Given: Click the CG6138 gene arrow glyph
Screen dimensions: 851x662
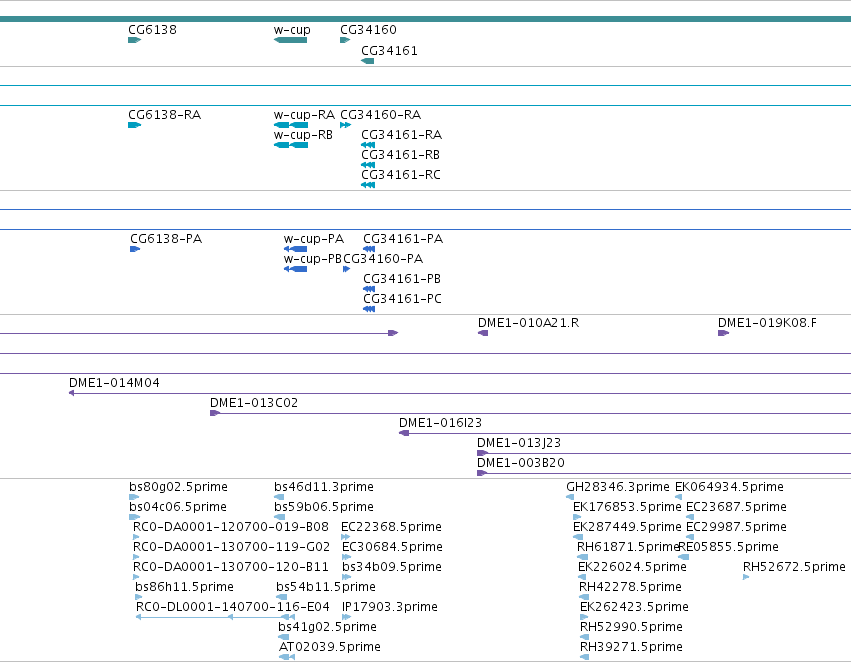Looking at the screenshot, I should (134, 40).
